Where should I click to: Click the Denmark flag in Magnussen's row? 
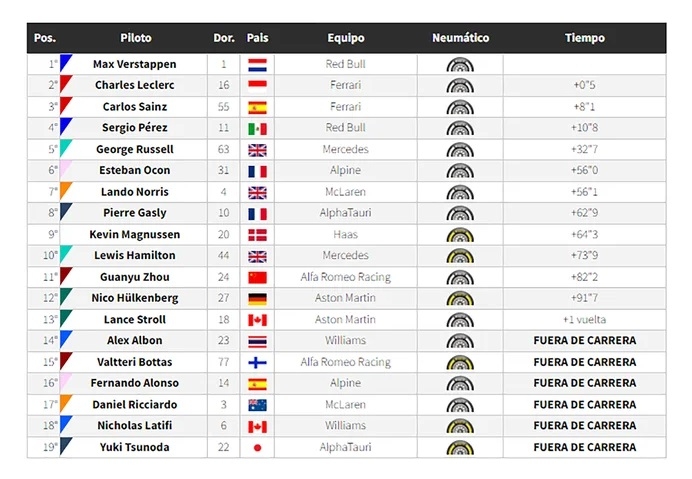pos(257,234)
